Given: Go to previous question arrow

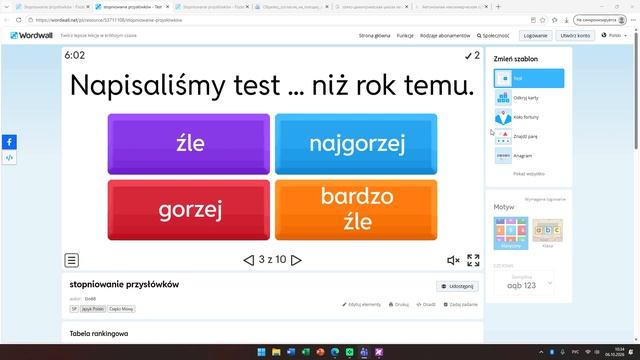Looking at the screenshot, I should 249,260.
